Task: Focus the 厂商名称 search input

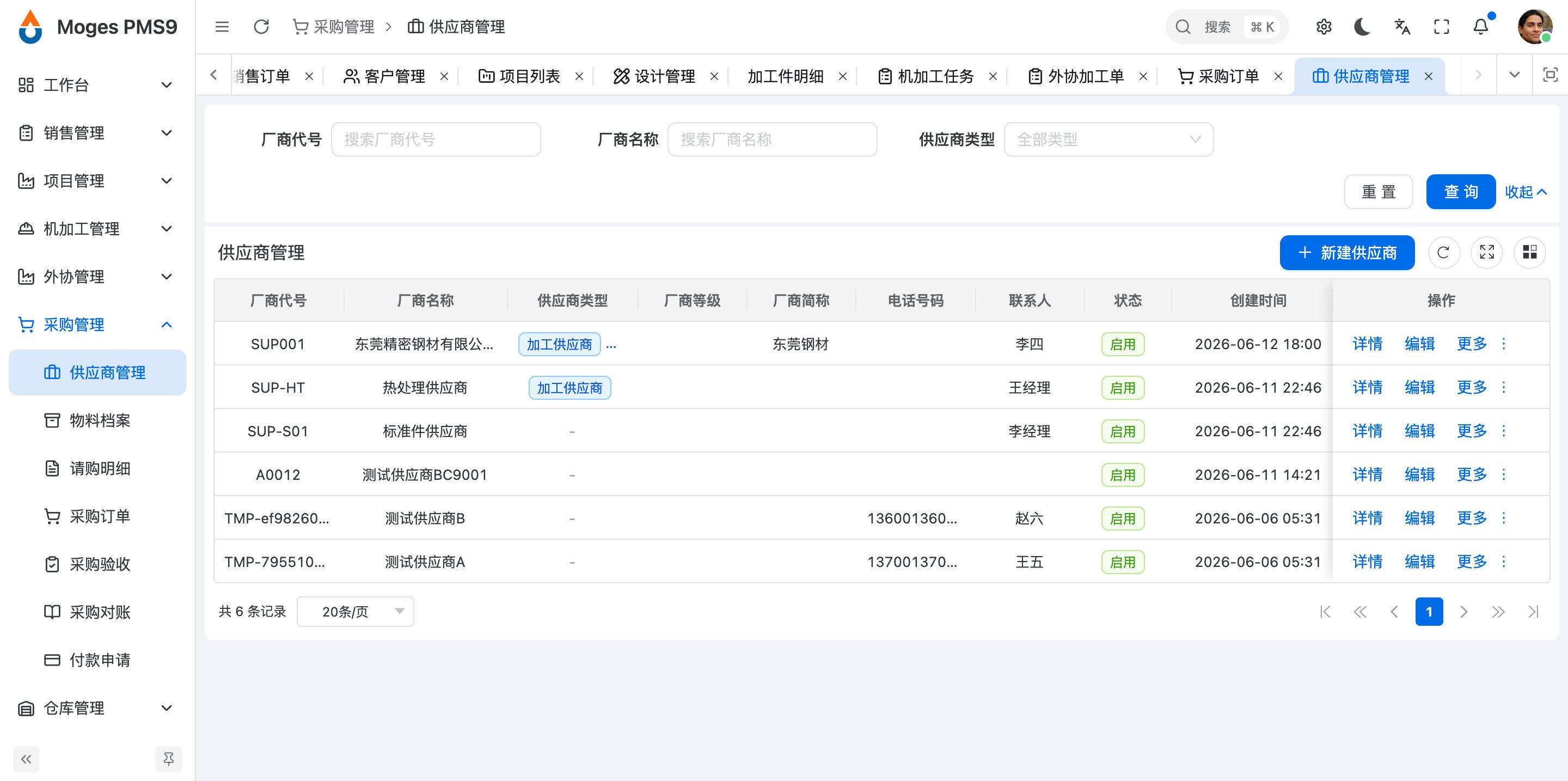Action: [x=772, y=139]
